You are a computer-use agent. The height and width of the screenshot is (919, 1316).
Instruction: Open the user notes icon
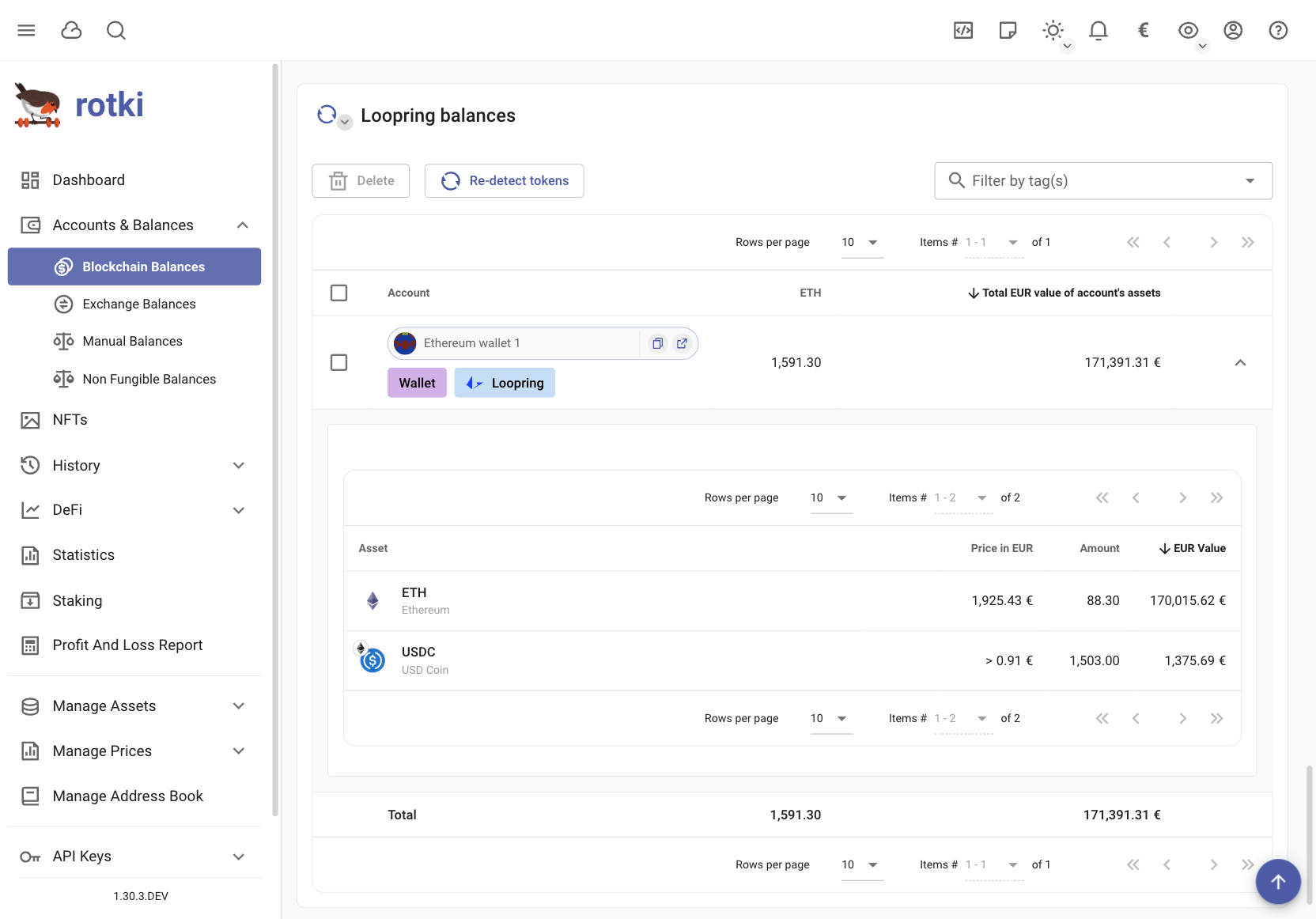pos(1008,30)
